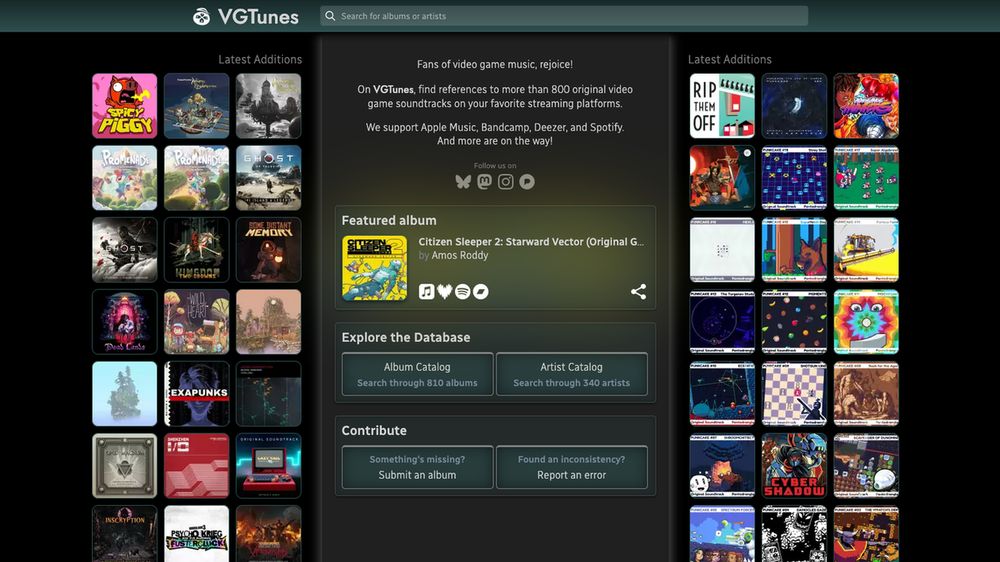Open the Cyber Shadow album cover
Image resolution: width=1000 pixels, height=562 pixels.
coord(794,466)
